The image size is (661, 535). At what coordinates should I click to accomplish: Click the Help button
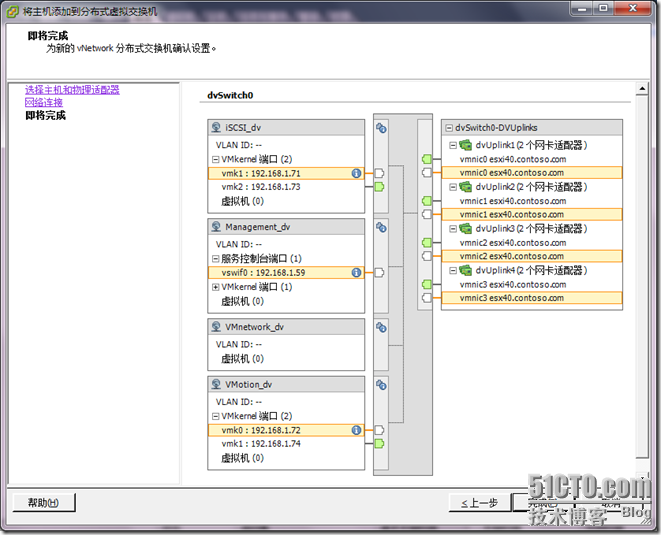pyautogui.click(x=44, y=503)
